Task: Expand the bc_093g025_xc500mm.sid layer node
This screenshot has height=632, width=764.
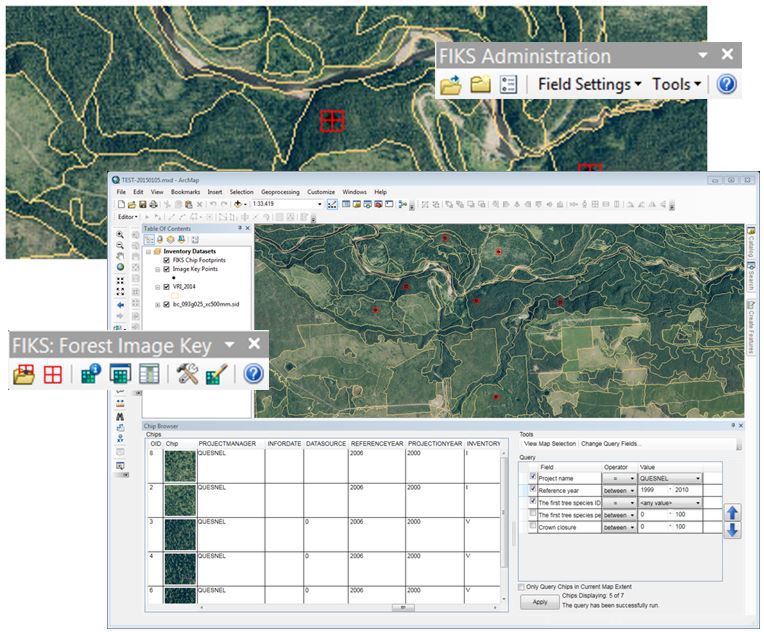Action: point(157,305)
